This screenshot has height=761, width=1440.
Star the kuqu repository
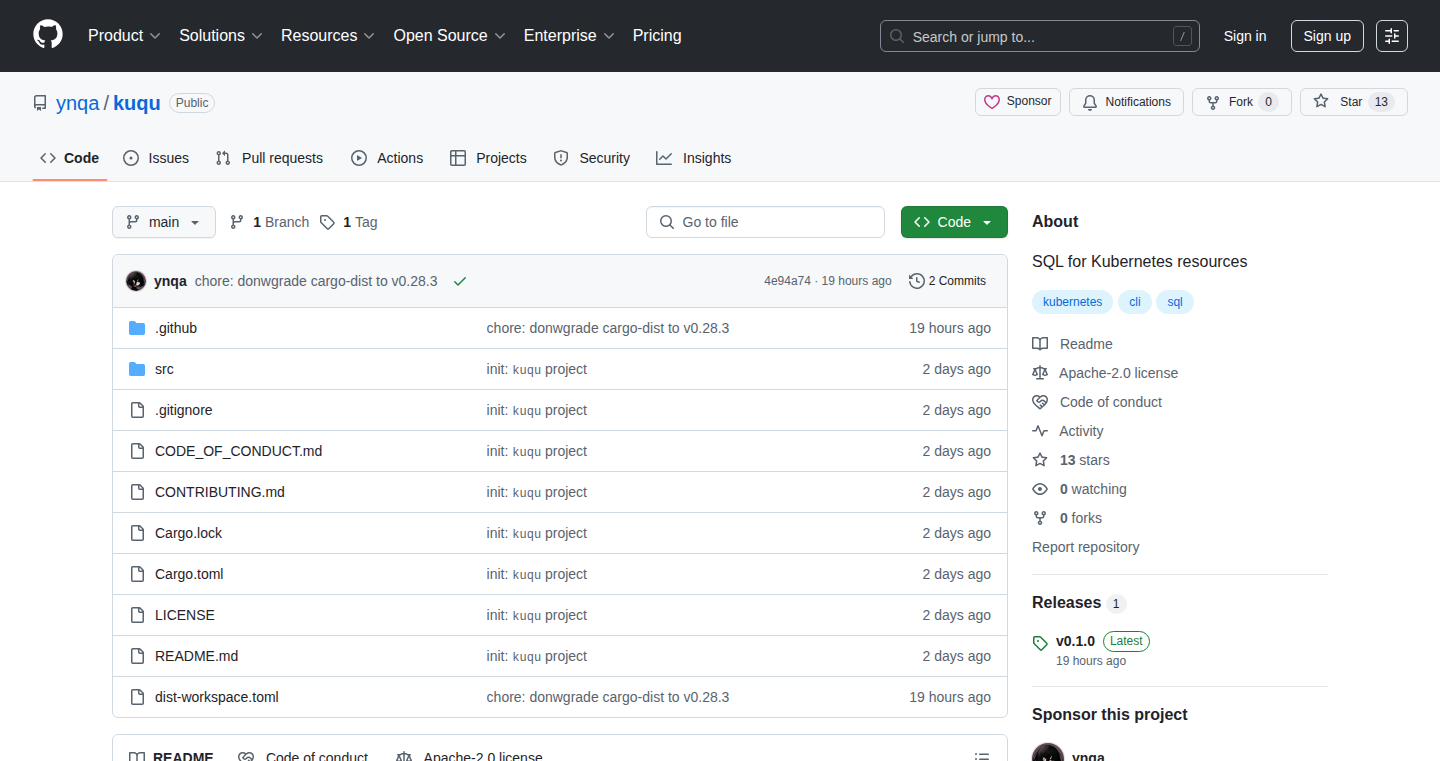pos(1354,102)
